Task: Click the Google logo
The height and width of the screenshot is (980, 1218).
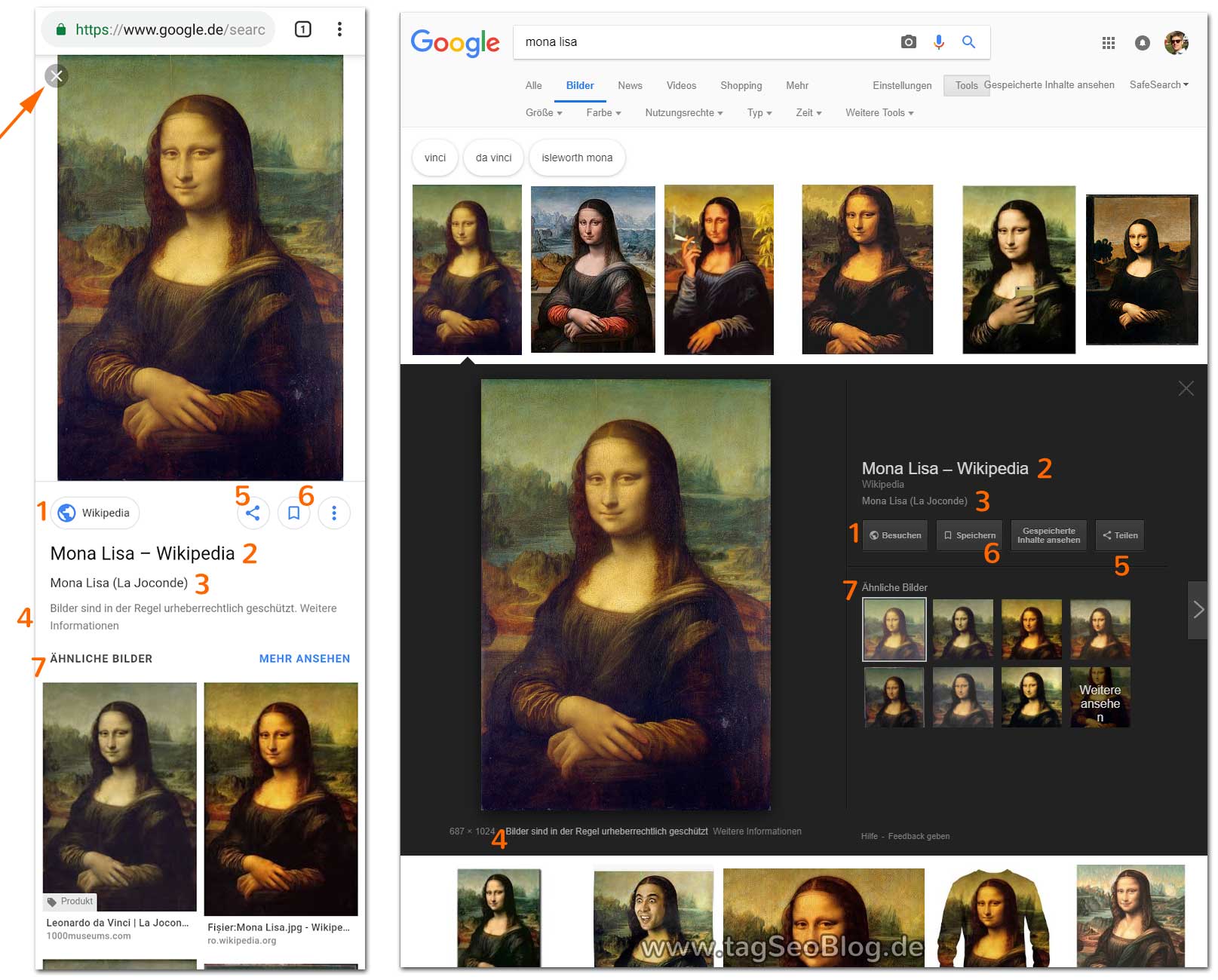Action: 455,43
